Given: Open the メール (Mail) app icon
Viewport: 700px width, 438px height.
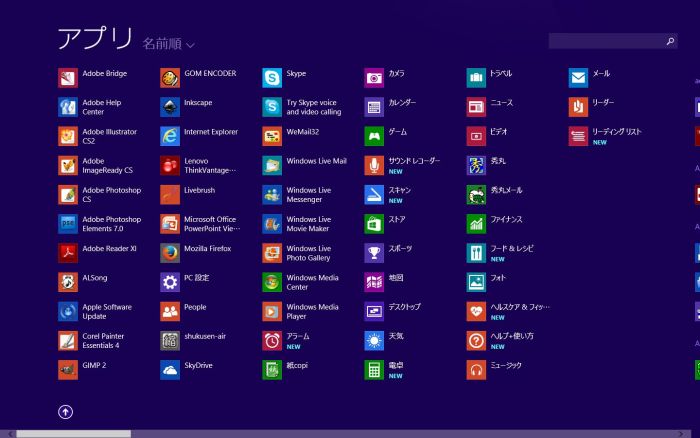Looking at the screenshot, I should tap(578, 78).
